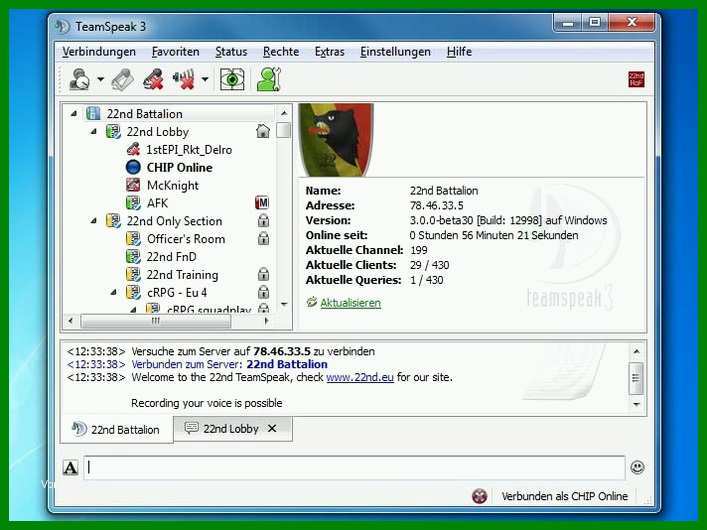Click the padlock icon on cRPG - Eu 4
The height and width of the screenshot is (530, 707).
pos(263,292)
